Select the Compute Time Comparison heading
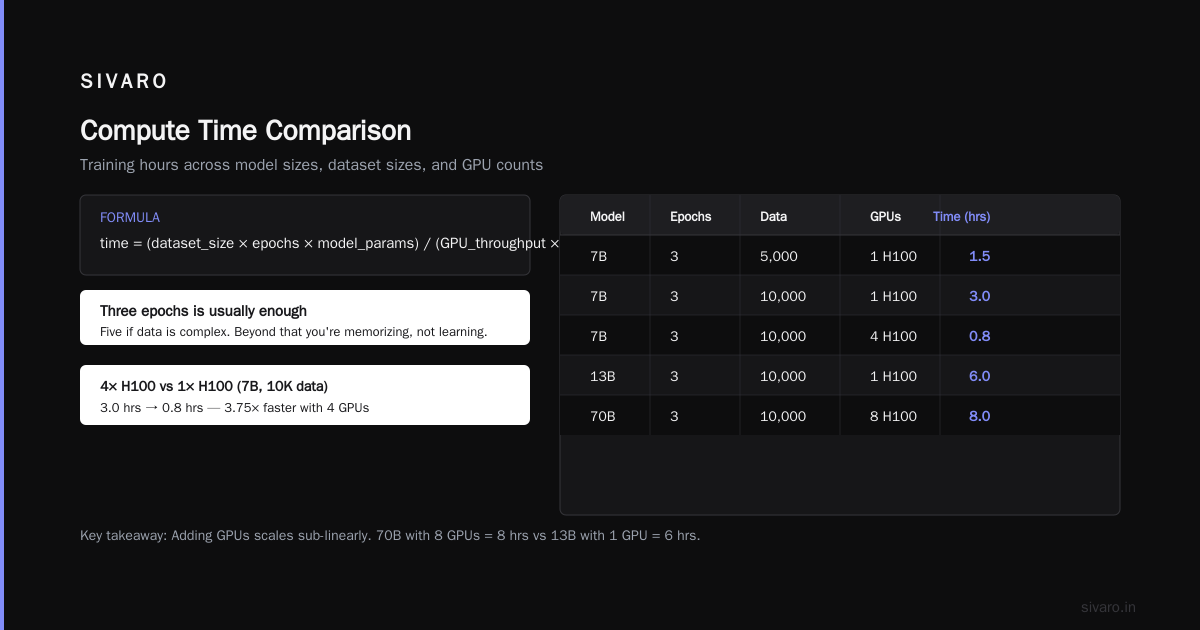The height and width of the screenshot is (630, 1200). pyautogui.click(x=245, y=131)
